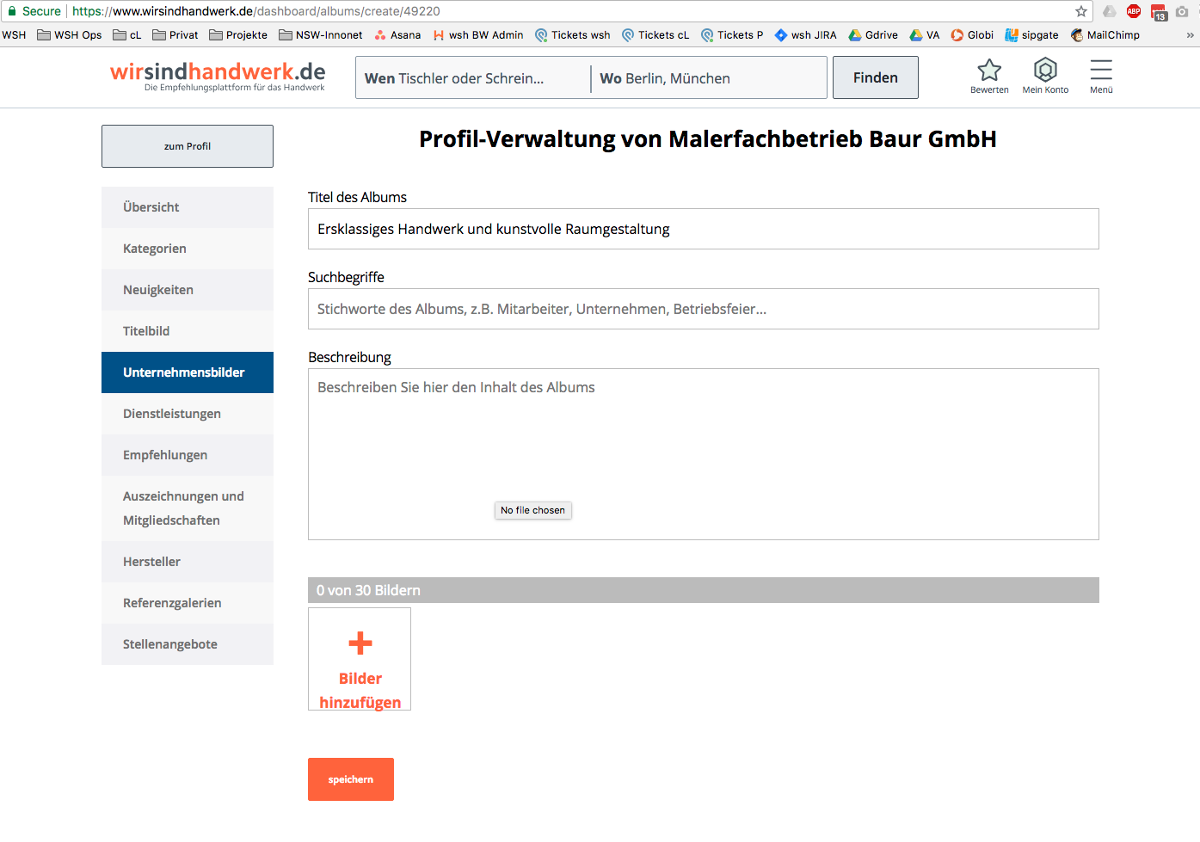
Task: Focus the Suchbegriffe input field
Action: coord(703,309)
